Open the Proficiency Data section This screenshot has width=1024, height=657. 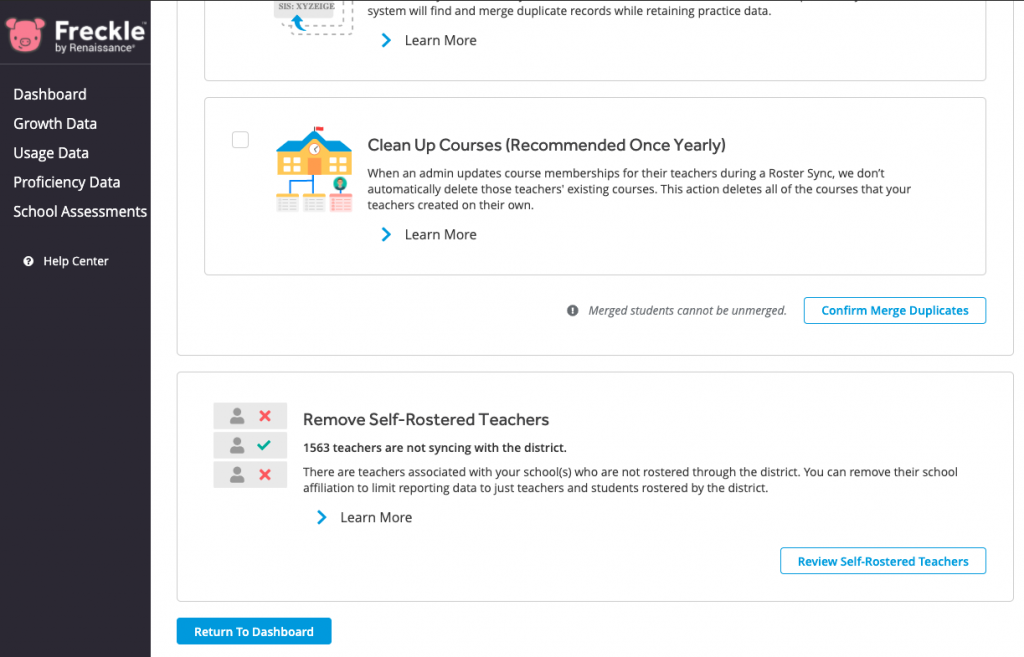click(66, 182)
